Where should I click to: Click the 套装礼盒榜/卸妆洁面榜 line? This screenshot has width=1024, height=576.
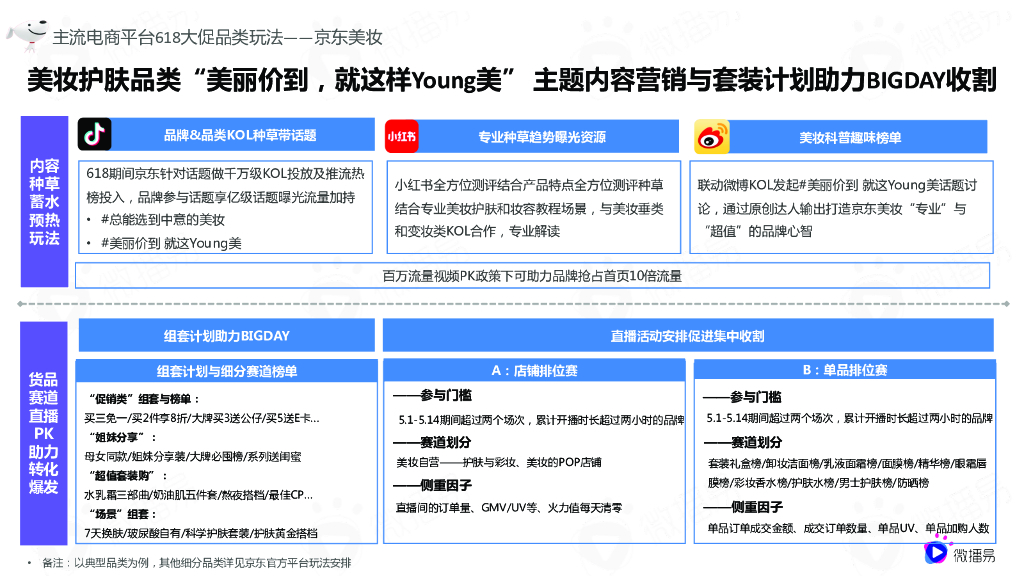pyautogui.click(x=847, y=463)
